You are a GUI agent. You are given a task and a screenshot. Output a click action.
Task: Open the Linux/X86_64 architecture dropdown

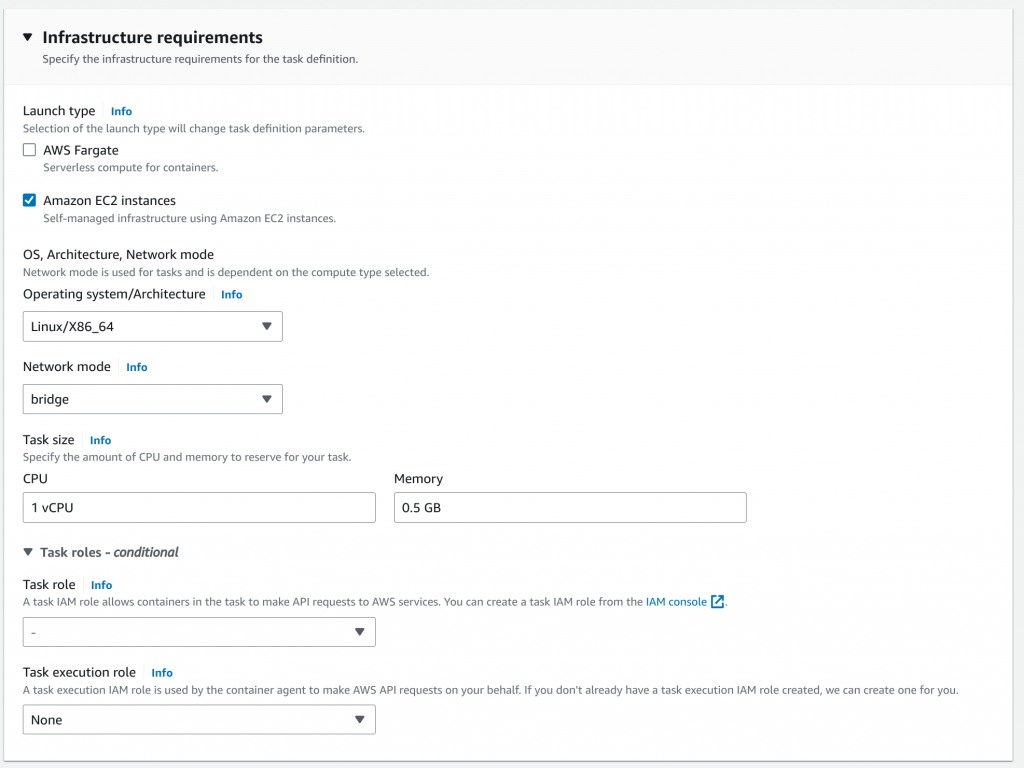click(x=152, y=326)
